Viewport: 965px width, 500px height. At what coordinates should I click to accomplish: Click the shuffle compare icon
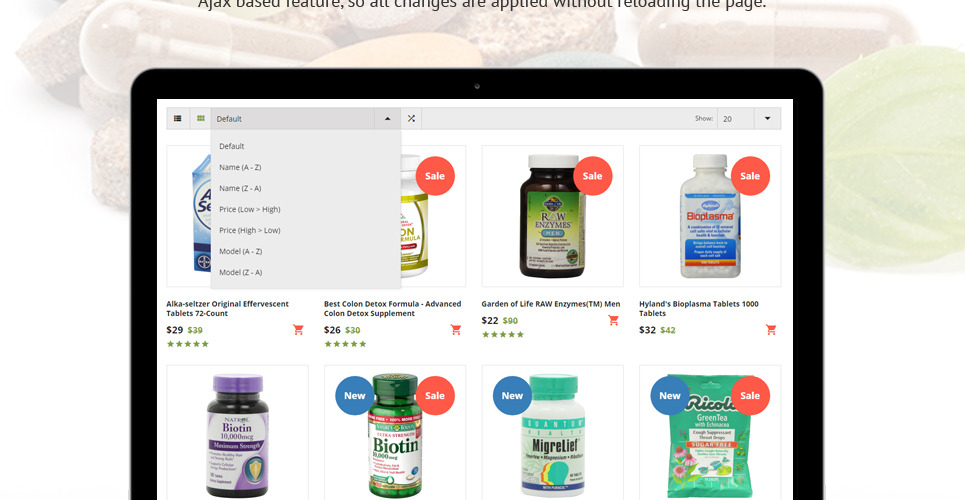coord(411,118)
